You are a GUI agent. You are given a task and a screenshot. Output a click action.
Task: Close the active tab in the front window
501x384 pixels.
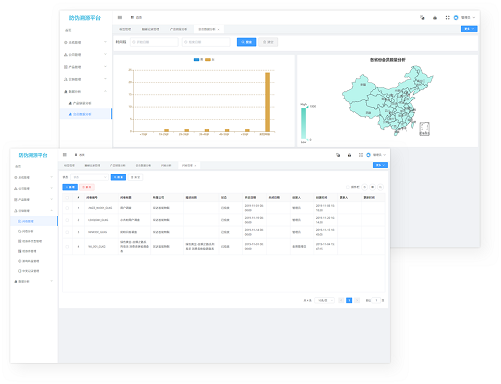pos(196,166)
